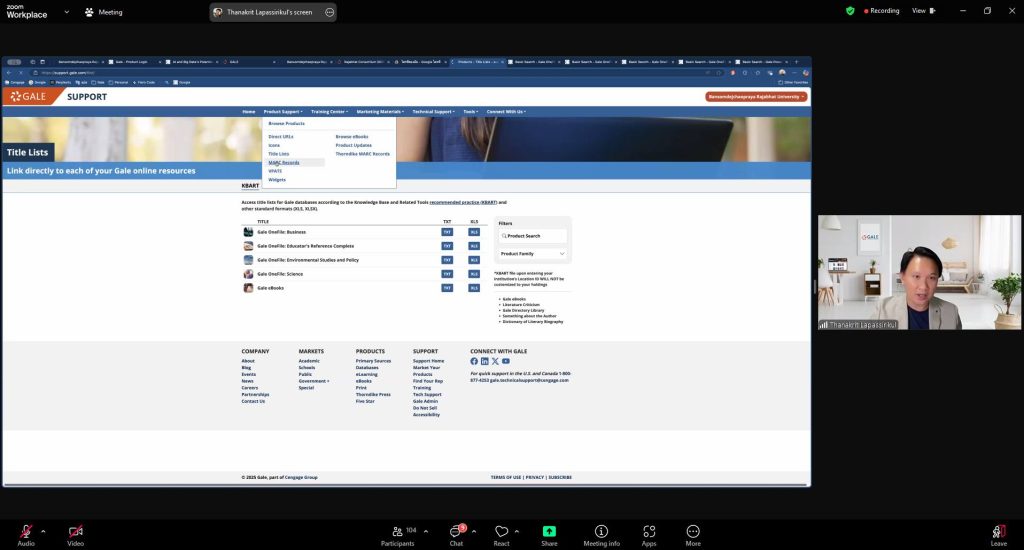
Task: Toggle Zoom Video on
Action: point(75,534)
